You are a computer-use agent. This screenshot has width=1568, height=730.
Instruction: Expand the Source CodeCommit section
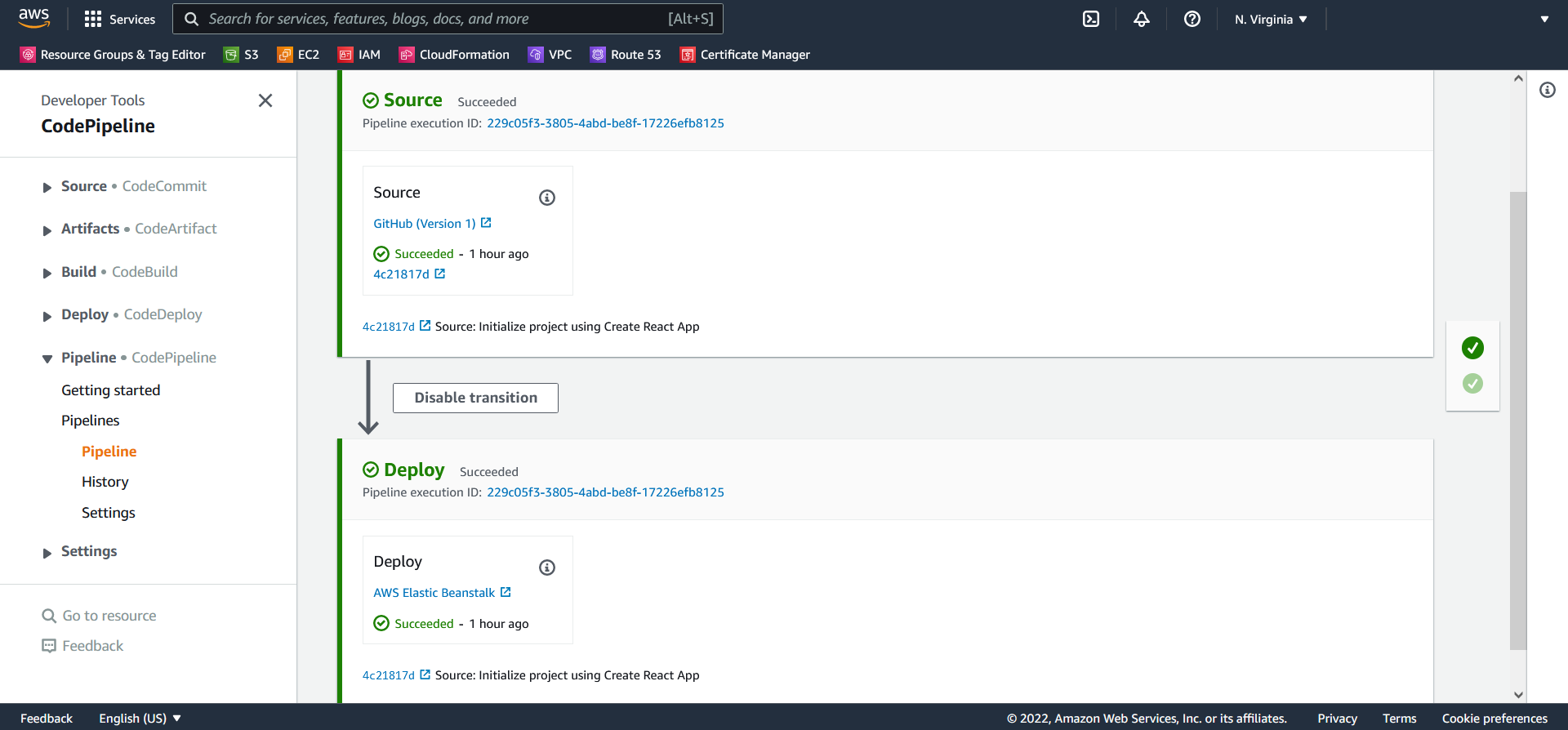(47, 188)
